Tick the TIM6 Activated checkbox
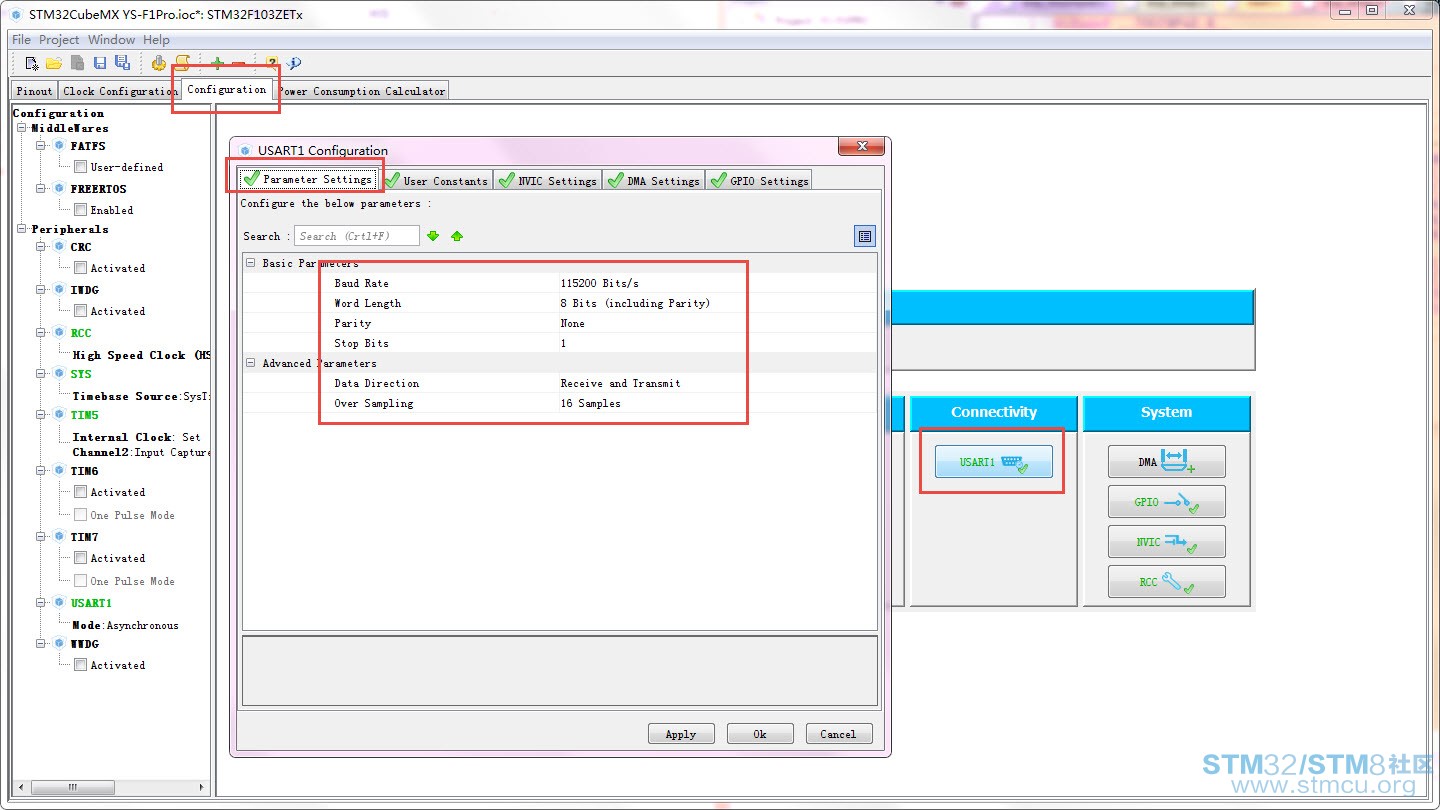 (80, 492)
